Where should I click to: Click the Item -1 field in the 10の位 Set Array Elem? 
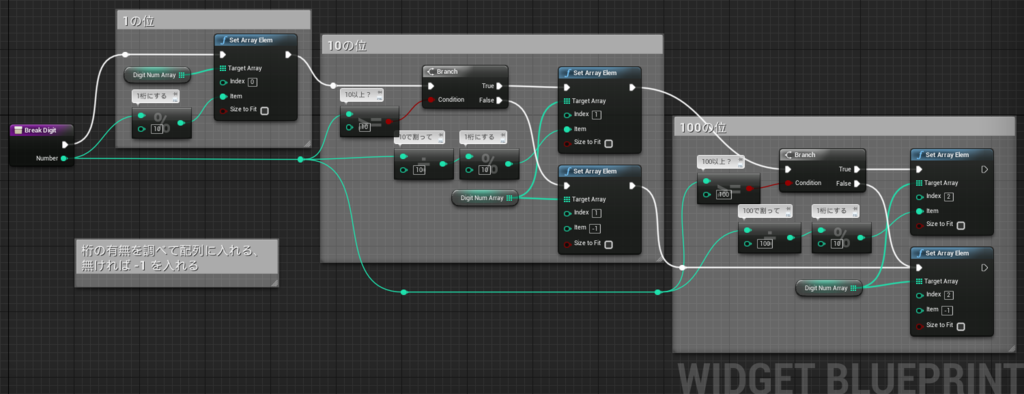point(595,228)
